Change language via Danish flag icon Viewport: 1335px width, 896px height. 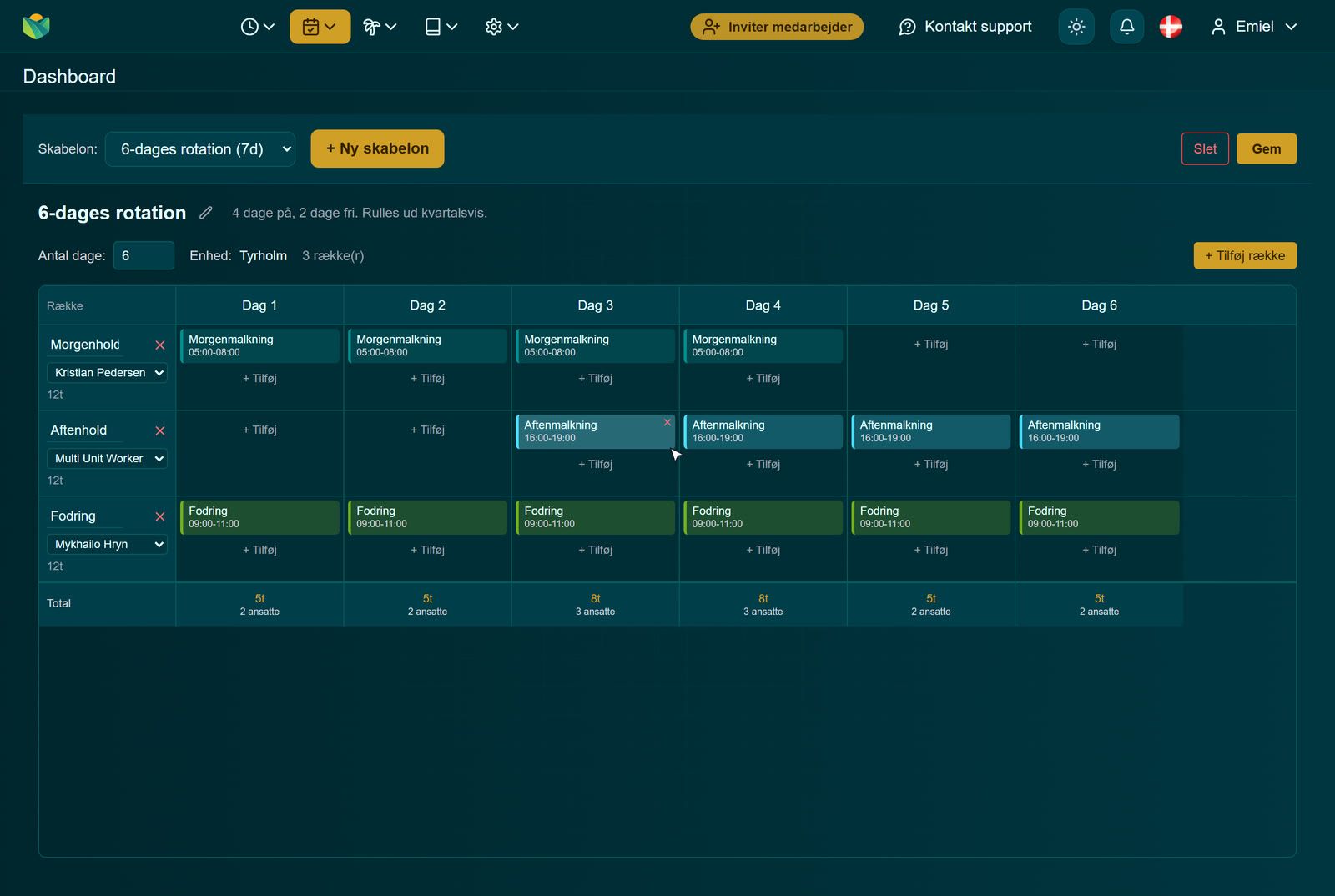click(x=1171, y=27)
